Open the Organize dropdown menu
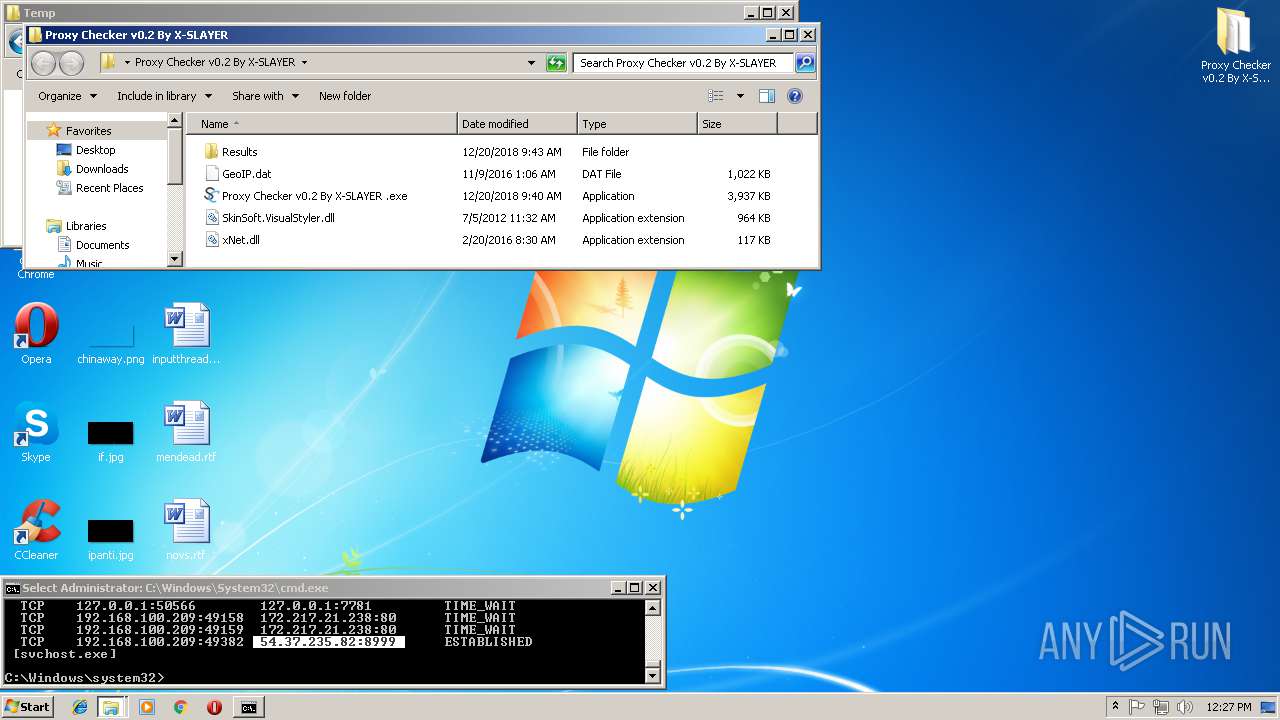The image size is (1280, 720). tap(67, 96)
